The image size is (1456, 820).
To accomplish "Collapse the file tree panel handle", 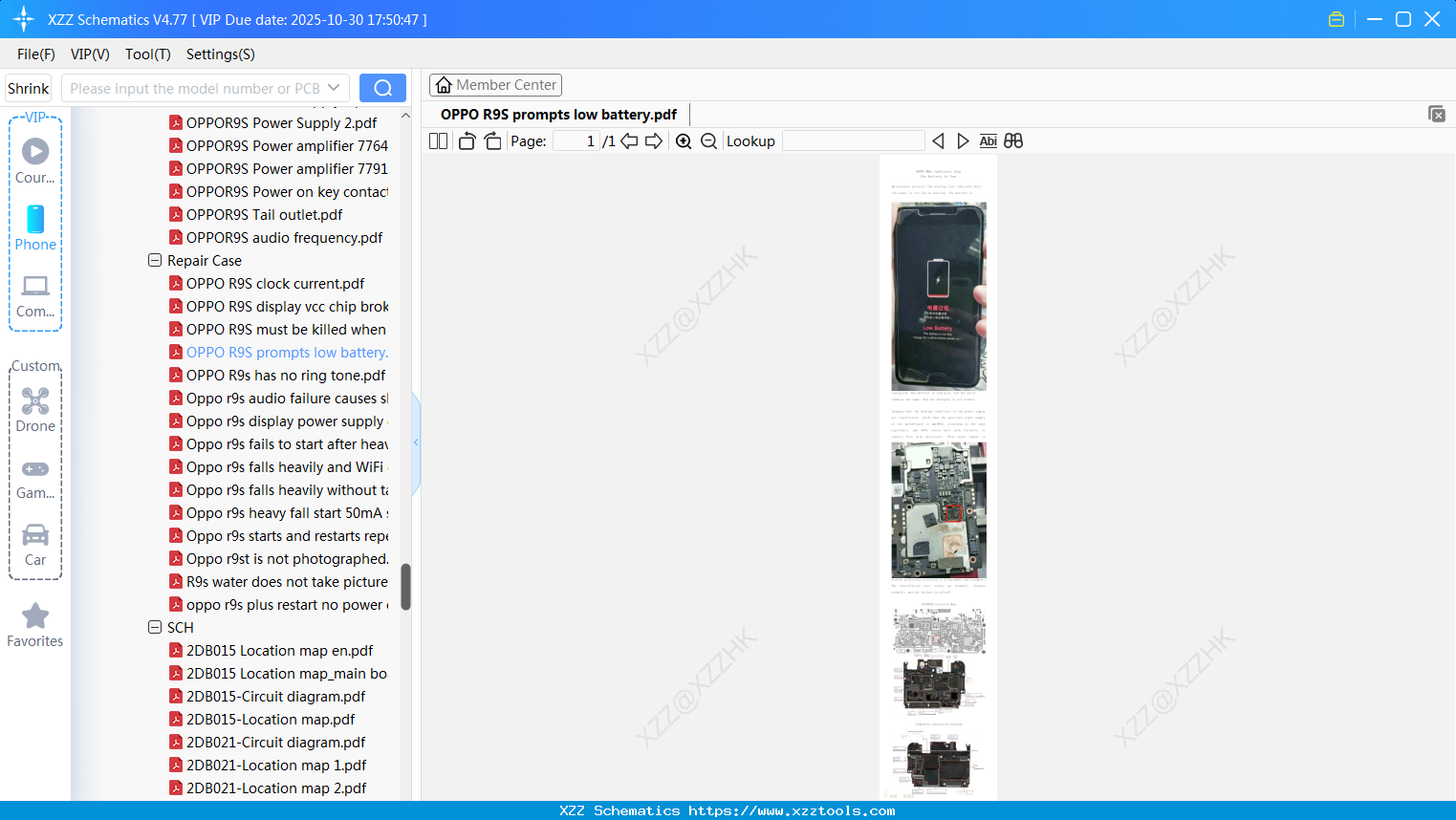I will pos(416,442).
